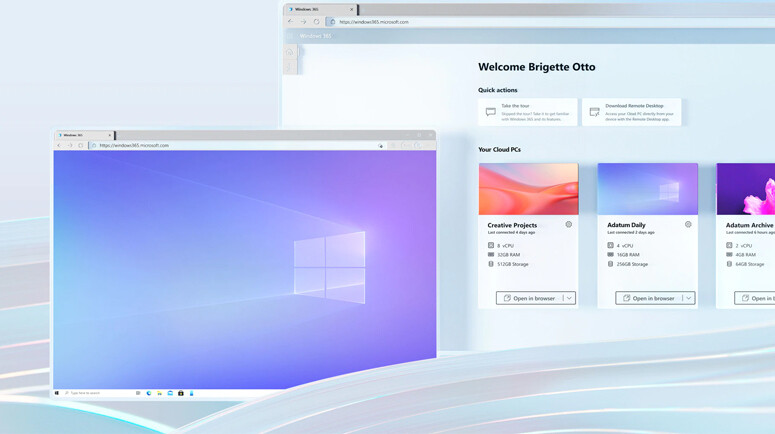Screen dimensions: 775x434
Task: Click the Adatum Archive card title
Action: [749, 225]
